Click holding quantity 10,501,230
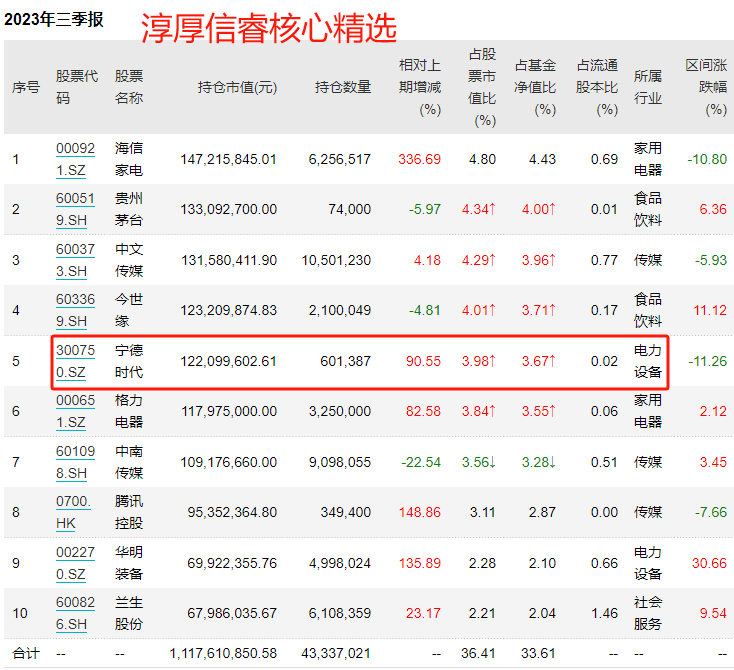The width and height of the screenshot is (734, 670). [336, 260]
